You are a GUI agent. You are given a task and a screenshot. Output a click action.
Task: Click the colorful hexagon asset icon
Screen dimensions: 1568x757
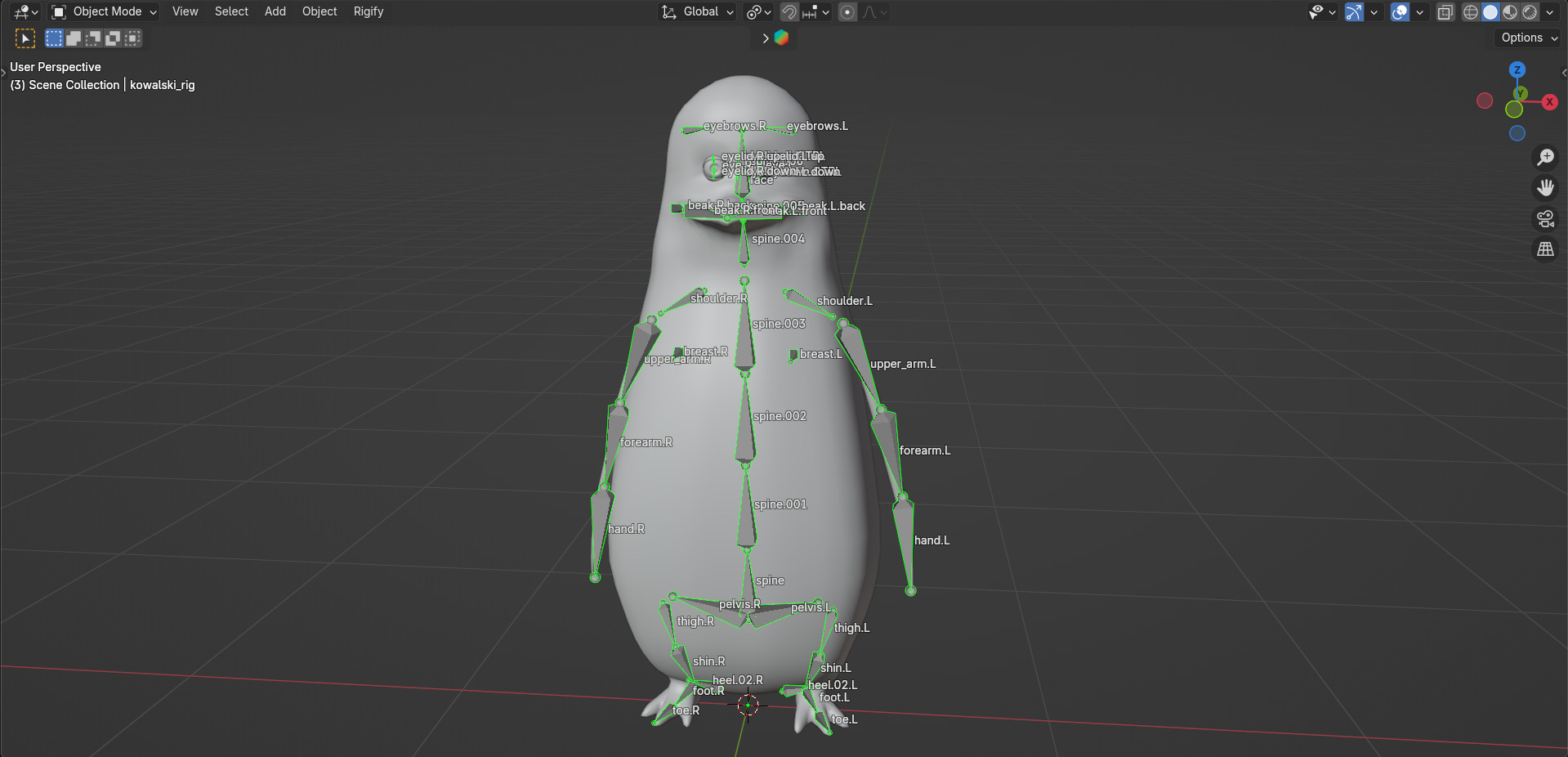[x=782, y=38]
